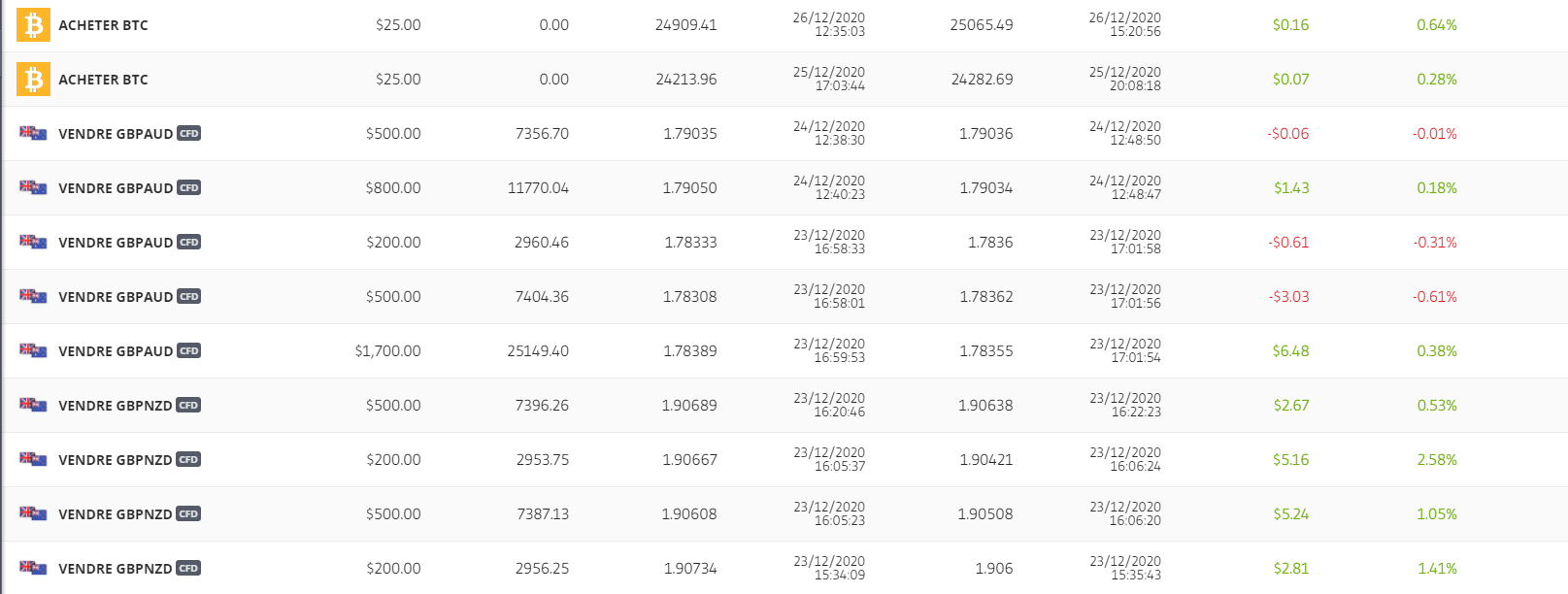Image resolution: width=1568 pixels, height=594 pixels.
Task: Click the $6.48 profit value
Action: tap(1290, 351)
